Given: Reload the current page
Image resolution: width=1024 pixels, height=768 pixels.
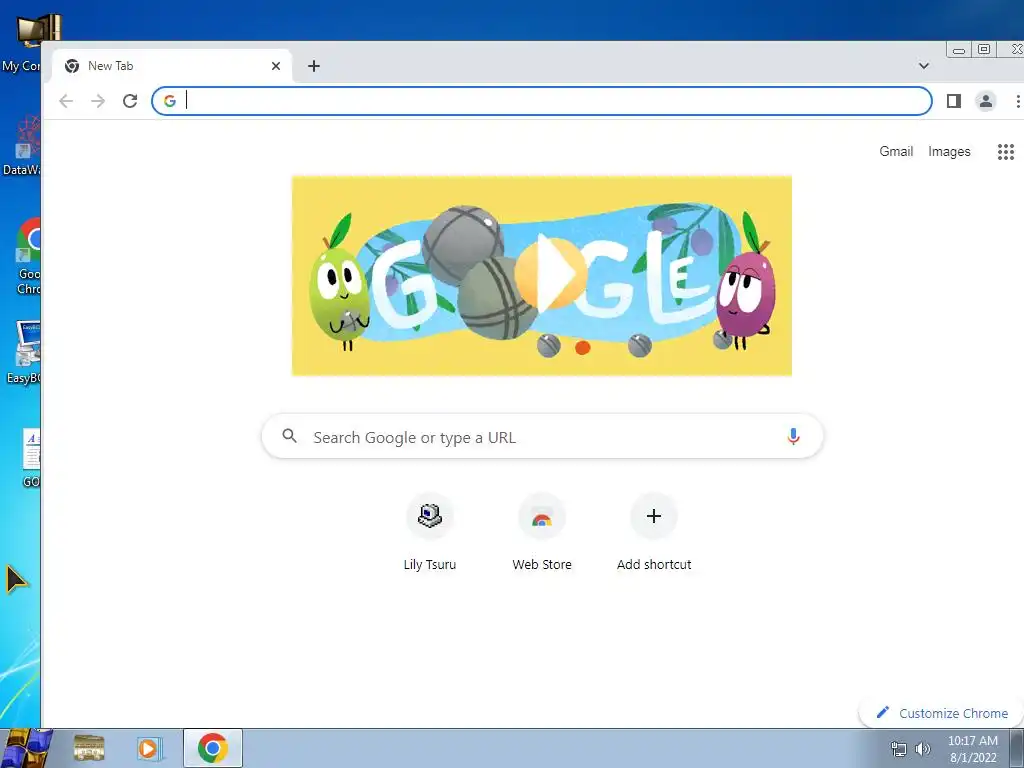Looking at the screenshot, I should coord(130,101).
